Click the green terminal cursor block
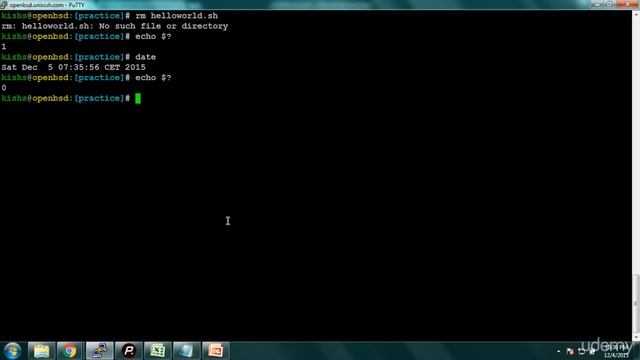This screenshot has height=360, width=640. click(138, 98)
